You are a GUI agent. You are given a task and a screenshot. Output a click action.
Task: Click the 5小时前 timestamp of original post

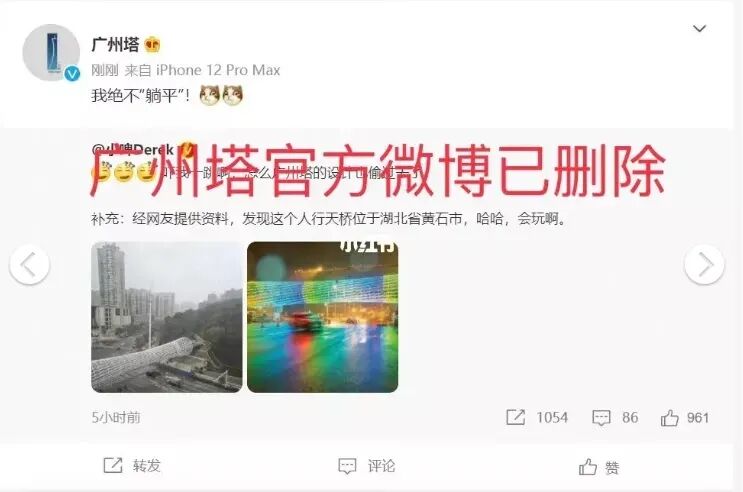pyautogui.click(x=116, y=418)
